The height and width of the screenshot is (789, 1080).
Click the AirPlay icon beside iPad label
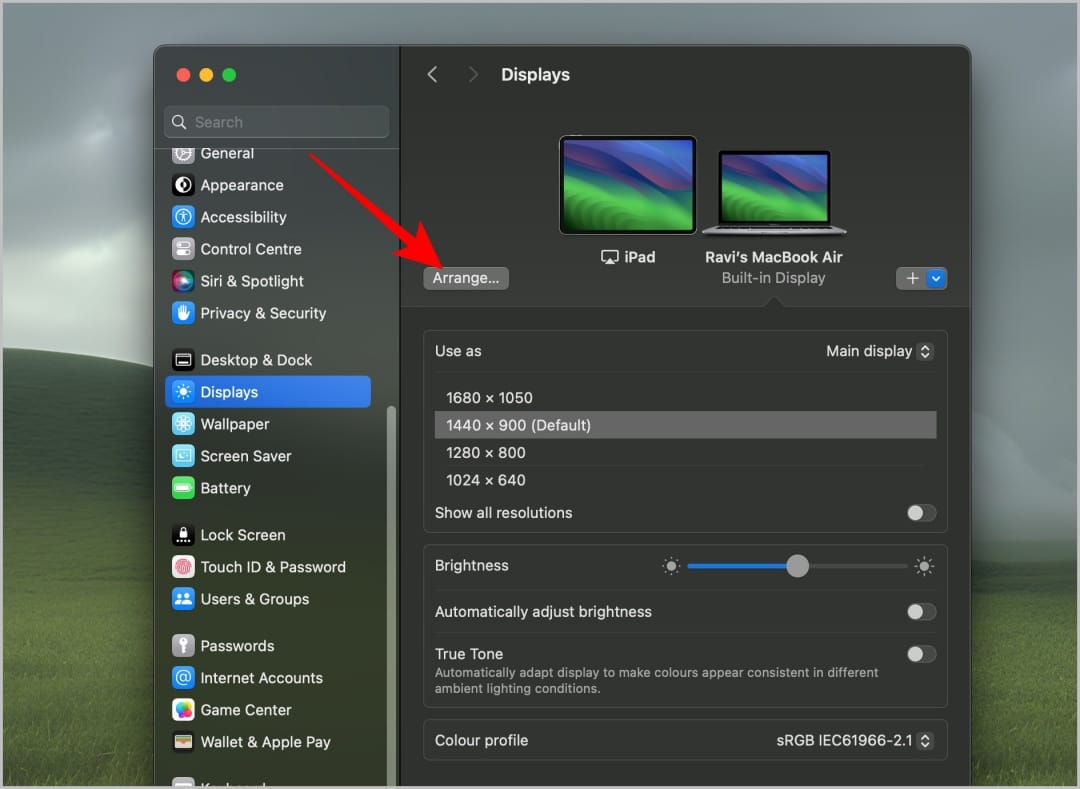click(610, 257)
